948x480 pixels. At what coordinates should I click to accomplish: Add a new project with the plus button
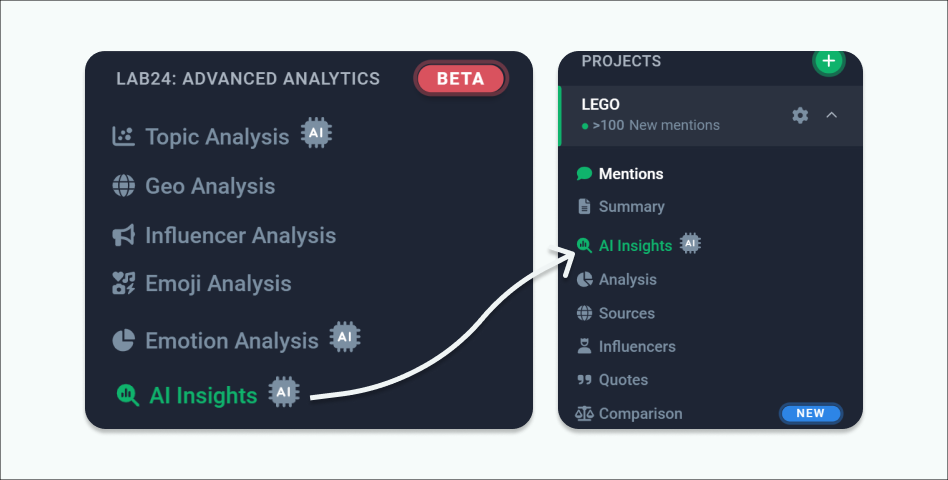pyautogui.click(x=828, y=61)
